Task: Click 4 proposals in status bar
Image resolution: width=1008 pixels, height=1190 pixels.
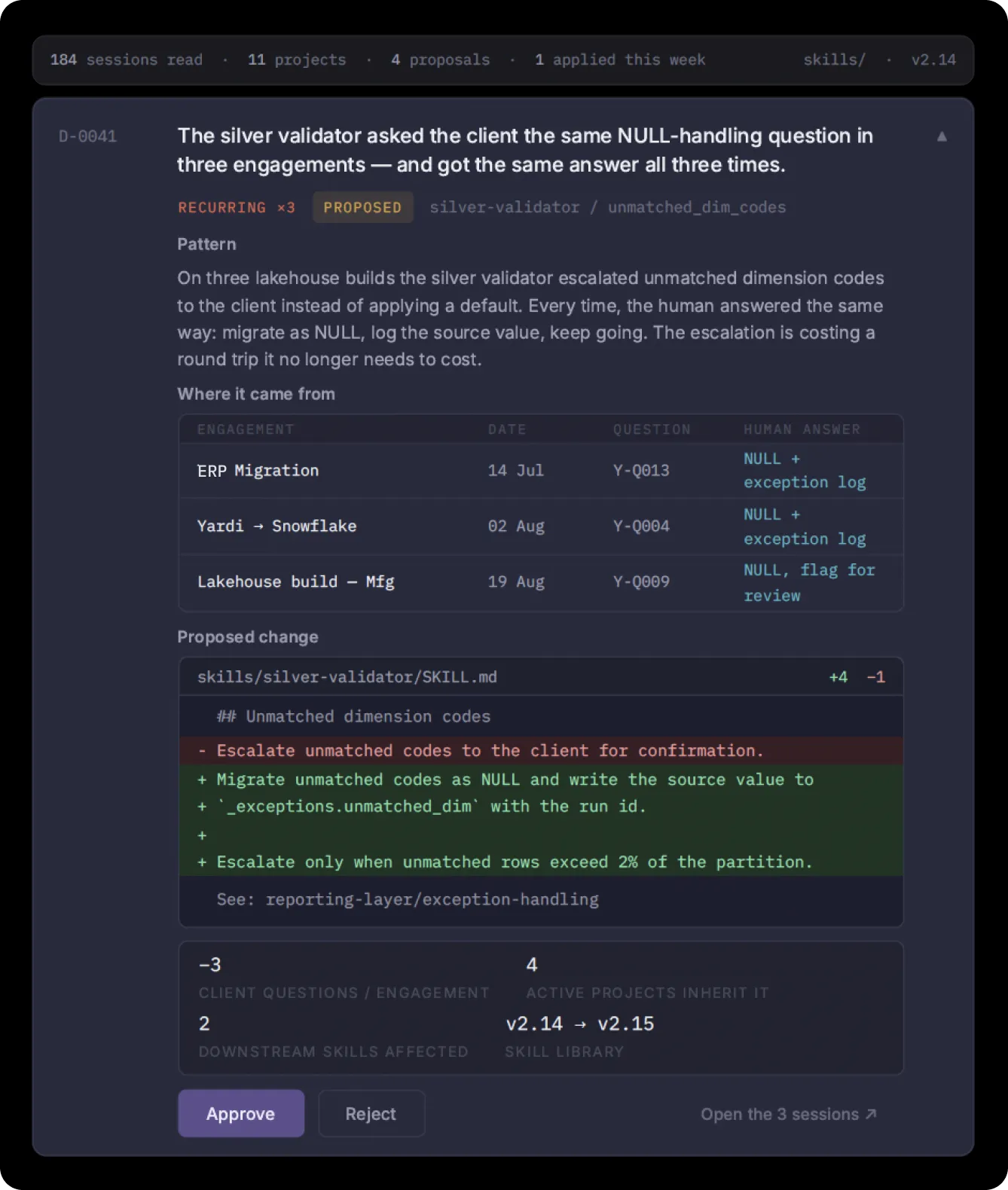Action: click(441, 59)
